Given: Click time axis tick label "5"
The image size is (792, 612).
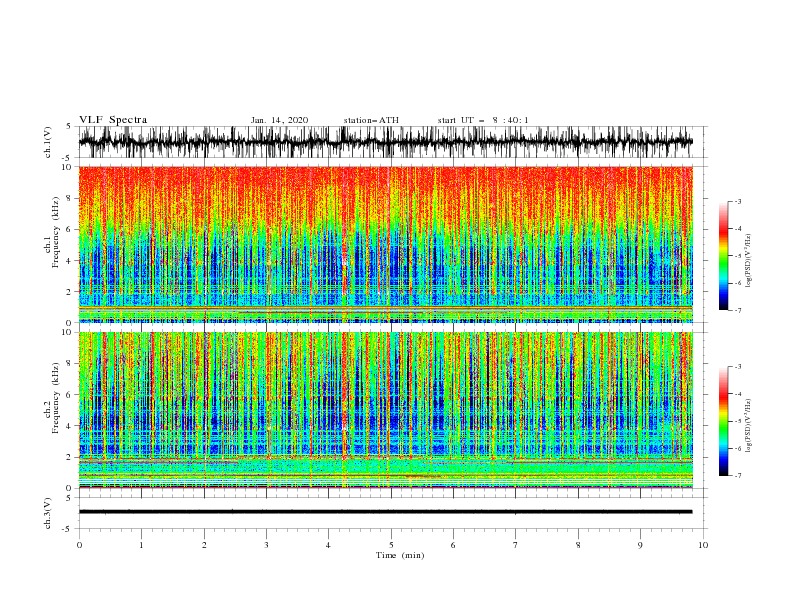Looking at the screenshot, I should tap(391, 545).
